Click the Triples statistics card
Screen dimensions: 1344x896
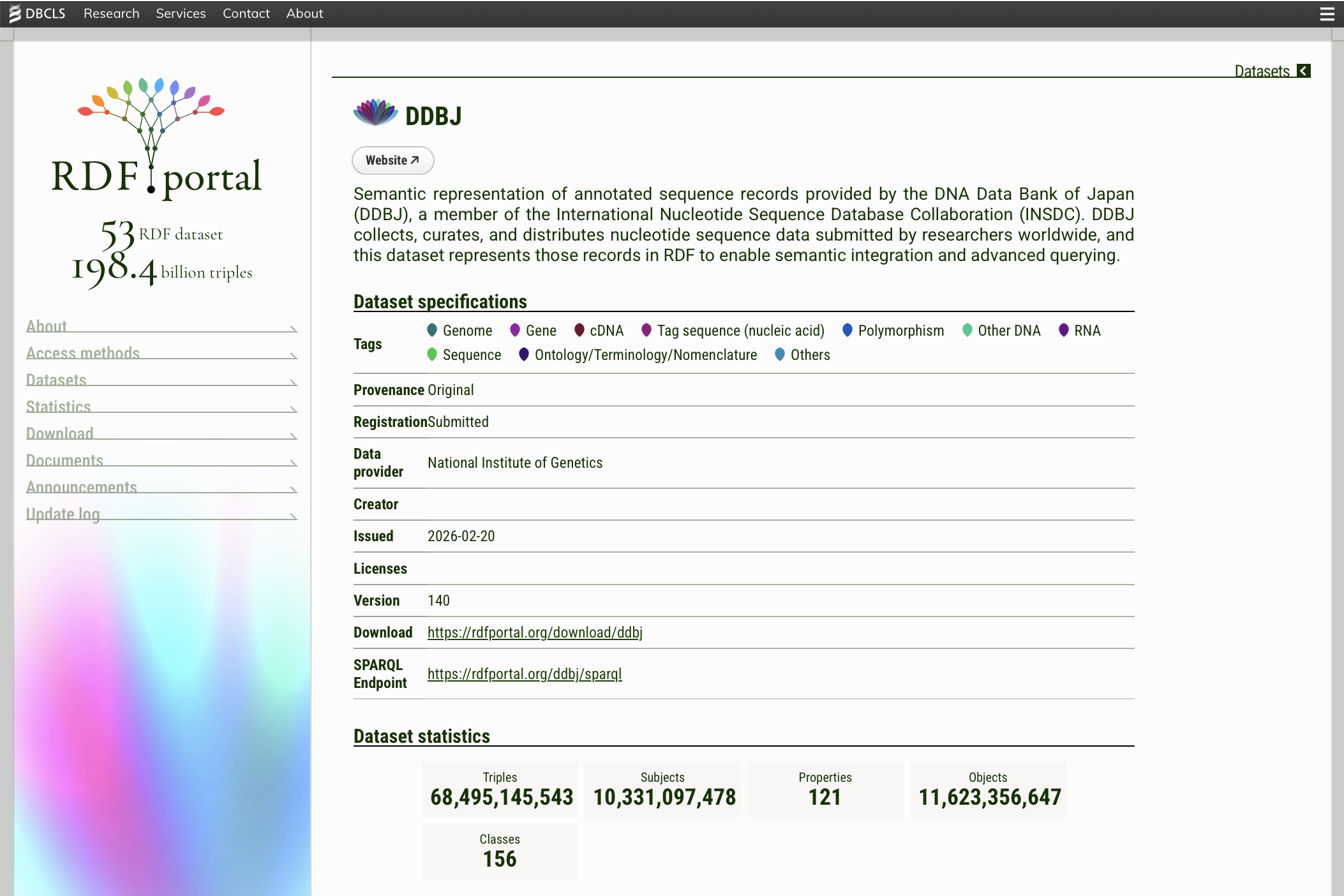point(500,789)
